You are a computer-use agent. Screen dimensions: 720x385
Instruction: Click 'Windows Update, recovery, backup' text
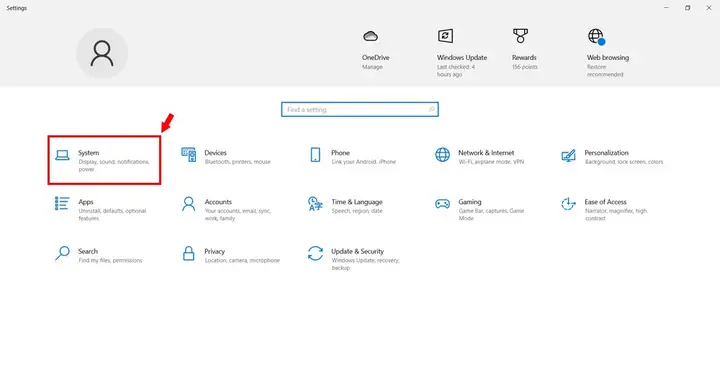click(x=366, y=264)
